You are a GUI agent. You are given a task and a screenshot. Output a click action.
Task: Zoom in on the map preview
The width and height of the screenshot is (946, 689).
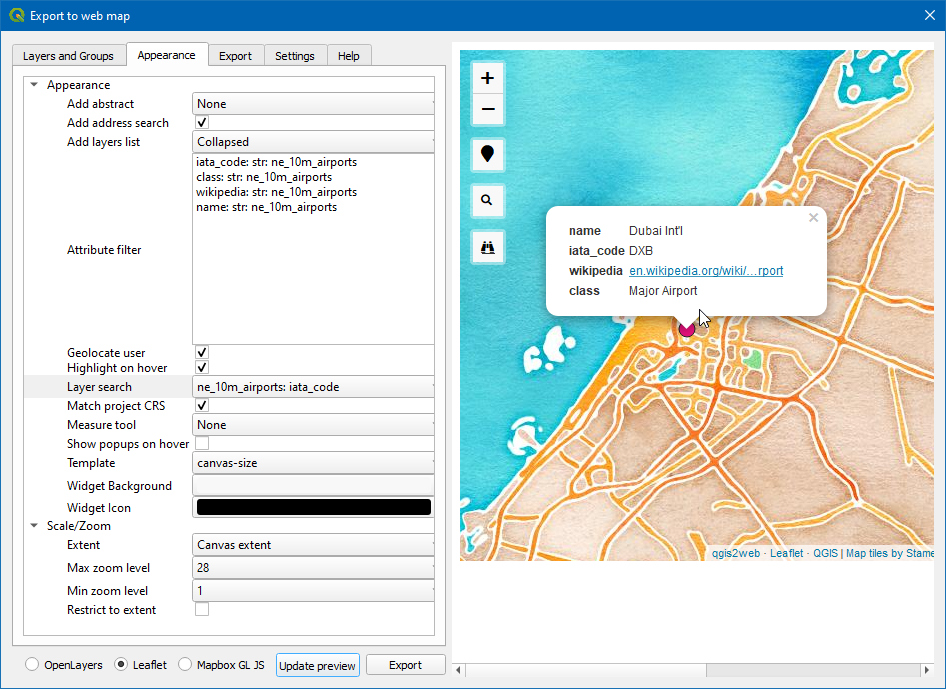tap(487, 78)
